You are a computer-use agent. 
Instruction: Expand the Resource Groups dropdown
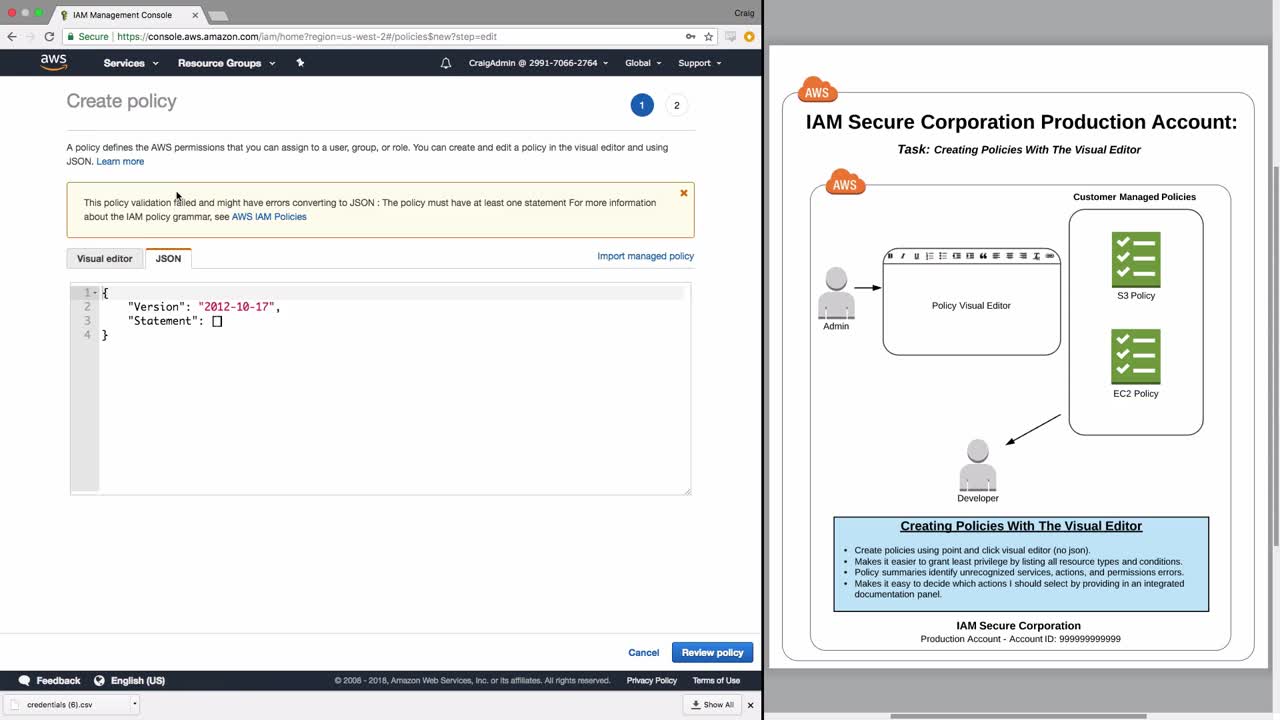click(226, 63)
